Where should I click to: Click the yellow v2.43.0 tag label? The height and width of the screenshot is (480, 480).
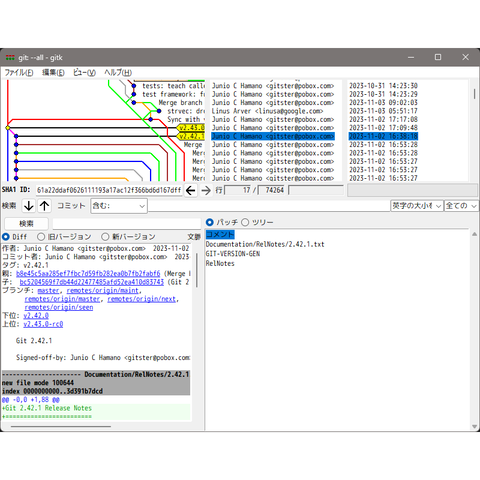click(x=191, y=128)
